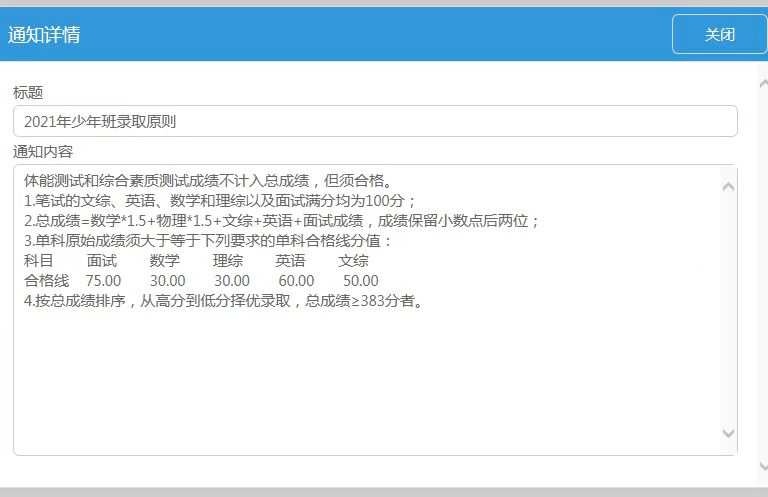Click the 英语 column heading
The width and height of the screenshot is (768, 497).
[290, 261]
